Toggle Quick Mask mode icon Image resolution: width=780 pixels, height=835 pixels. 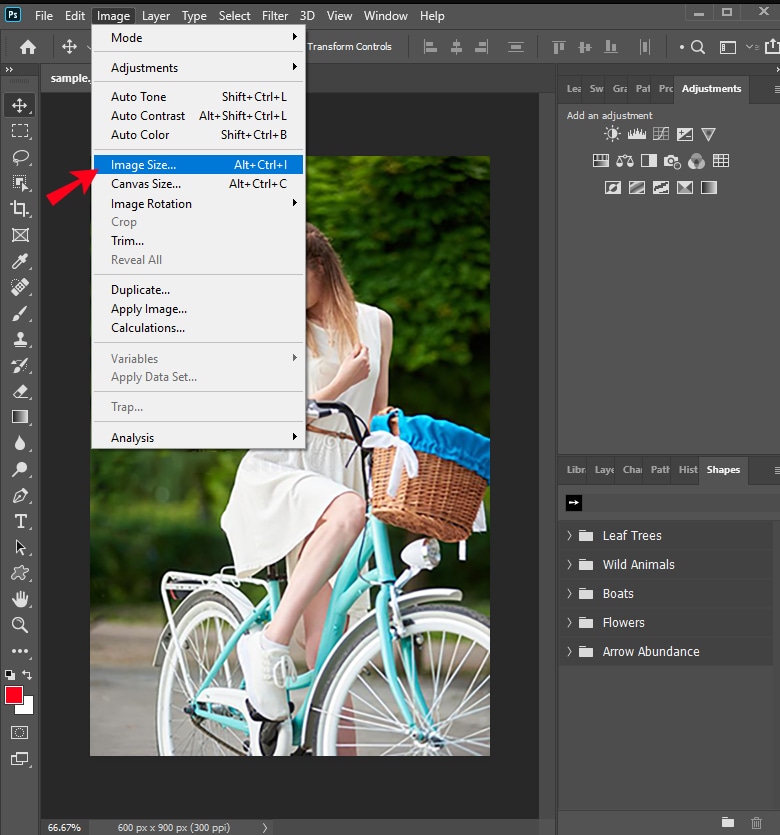[20, 733]
